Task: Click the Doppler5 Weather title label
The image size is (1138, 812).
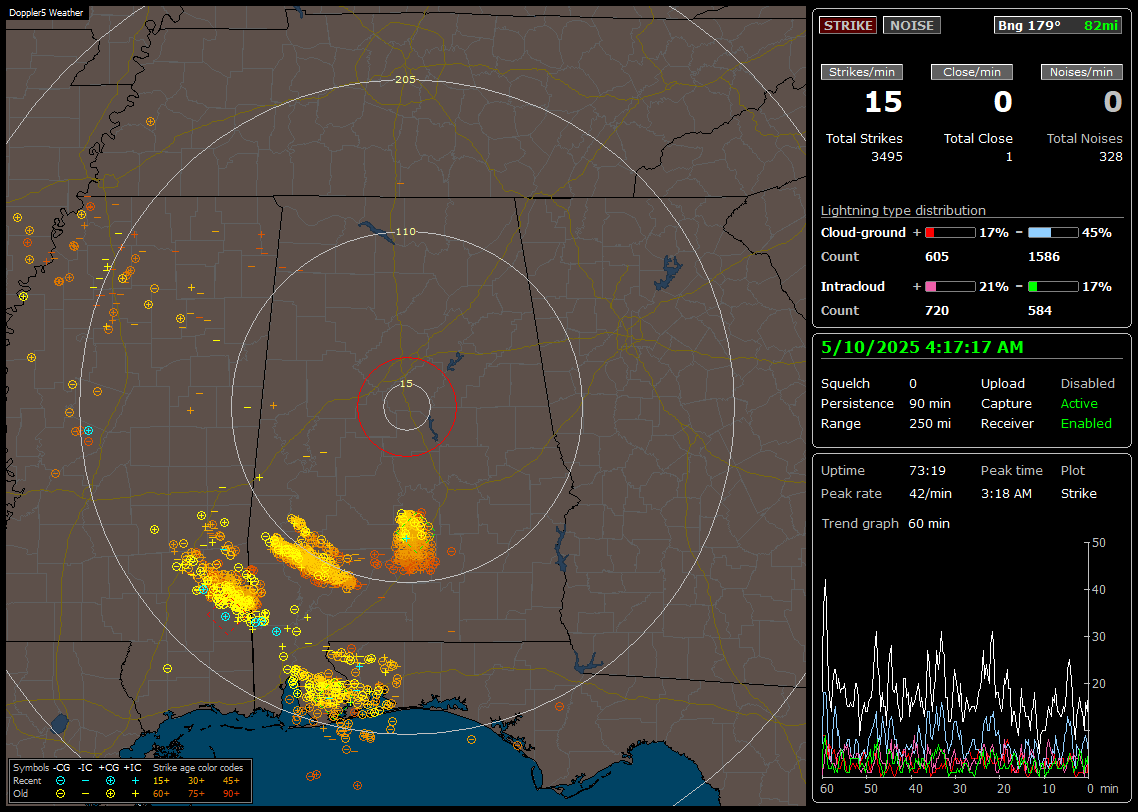Action: click(46, 12)
